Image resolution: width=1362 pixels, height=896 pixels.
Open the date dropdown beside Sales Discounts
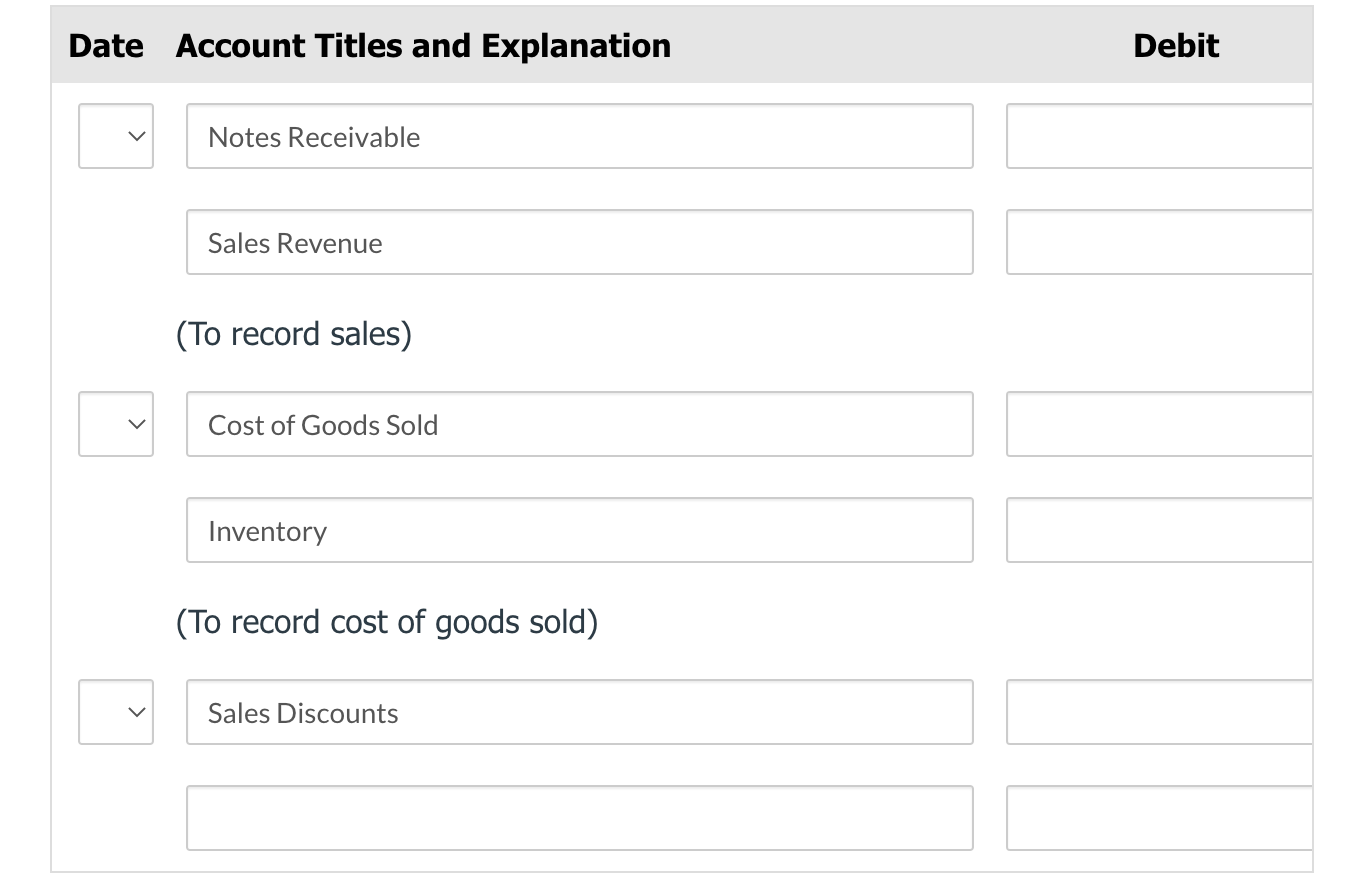[x=116, y=712]
